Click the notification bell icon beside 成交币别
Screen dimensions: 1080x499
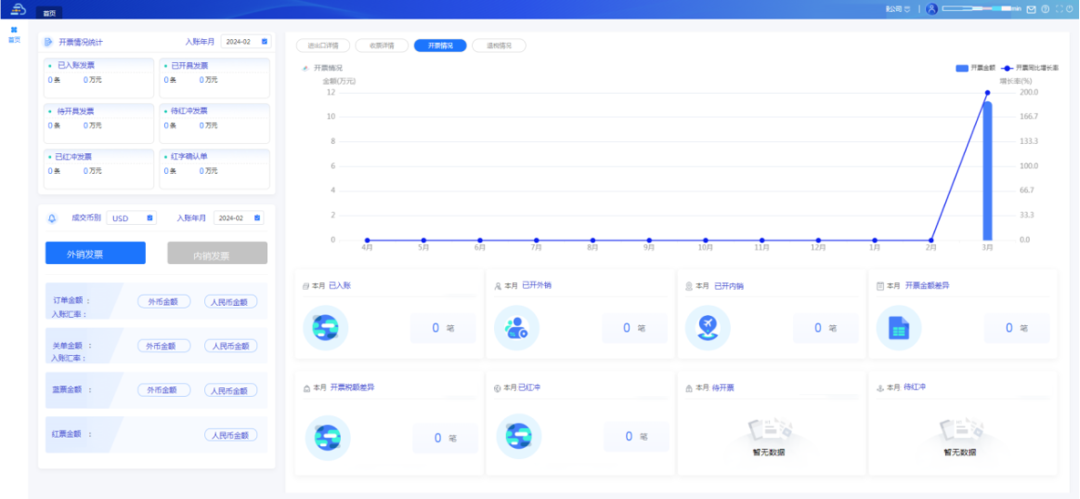(x=52, y=218)
